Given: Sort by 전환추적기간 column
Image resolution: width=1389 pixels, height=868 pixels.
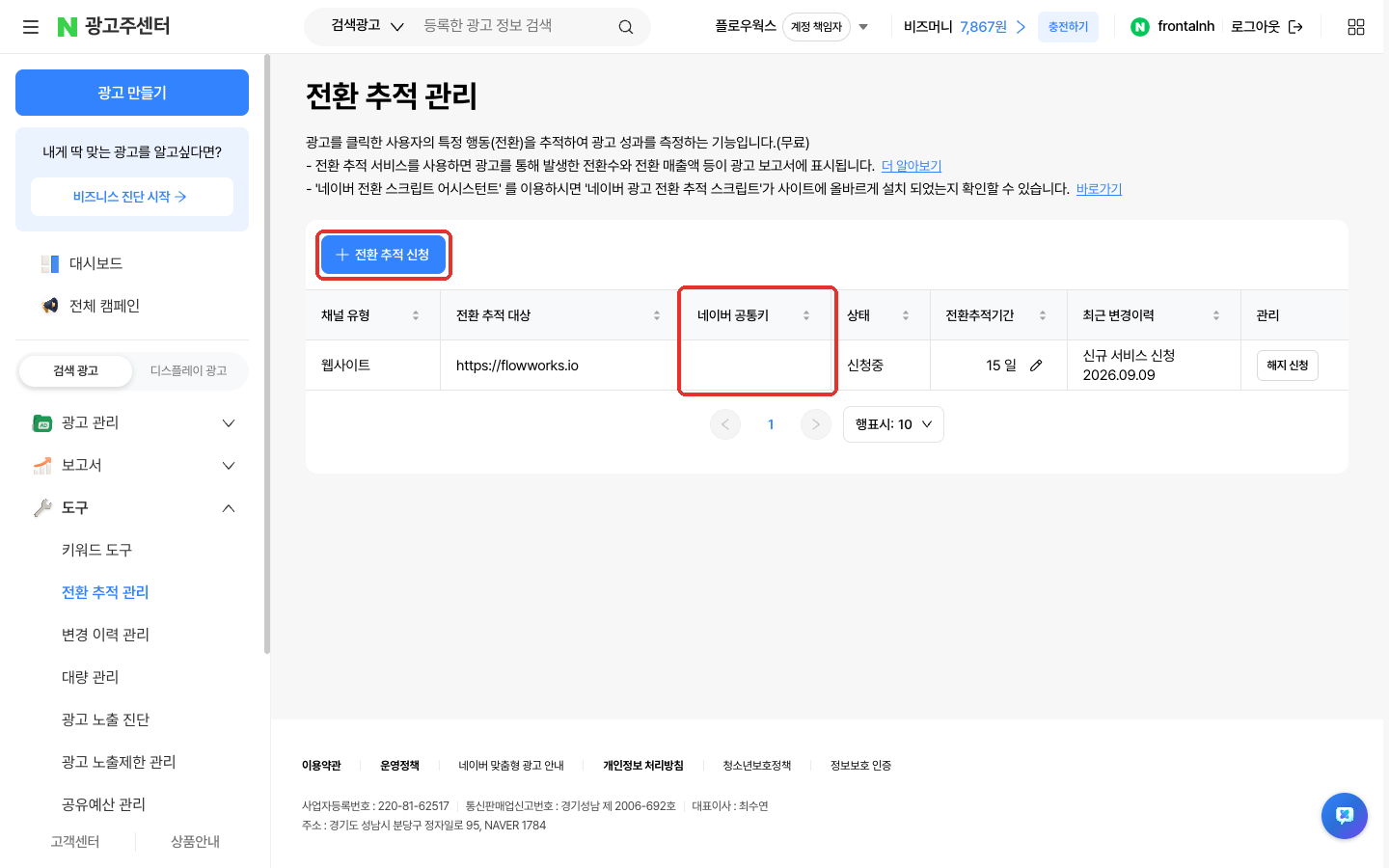Looking at the screenshot, I should pos(1043,315).
